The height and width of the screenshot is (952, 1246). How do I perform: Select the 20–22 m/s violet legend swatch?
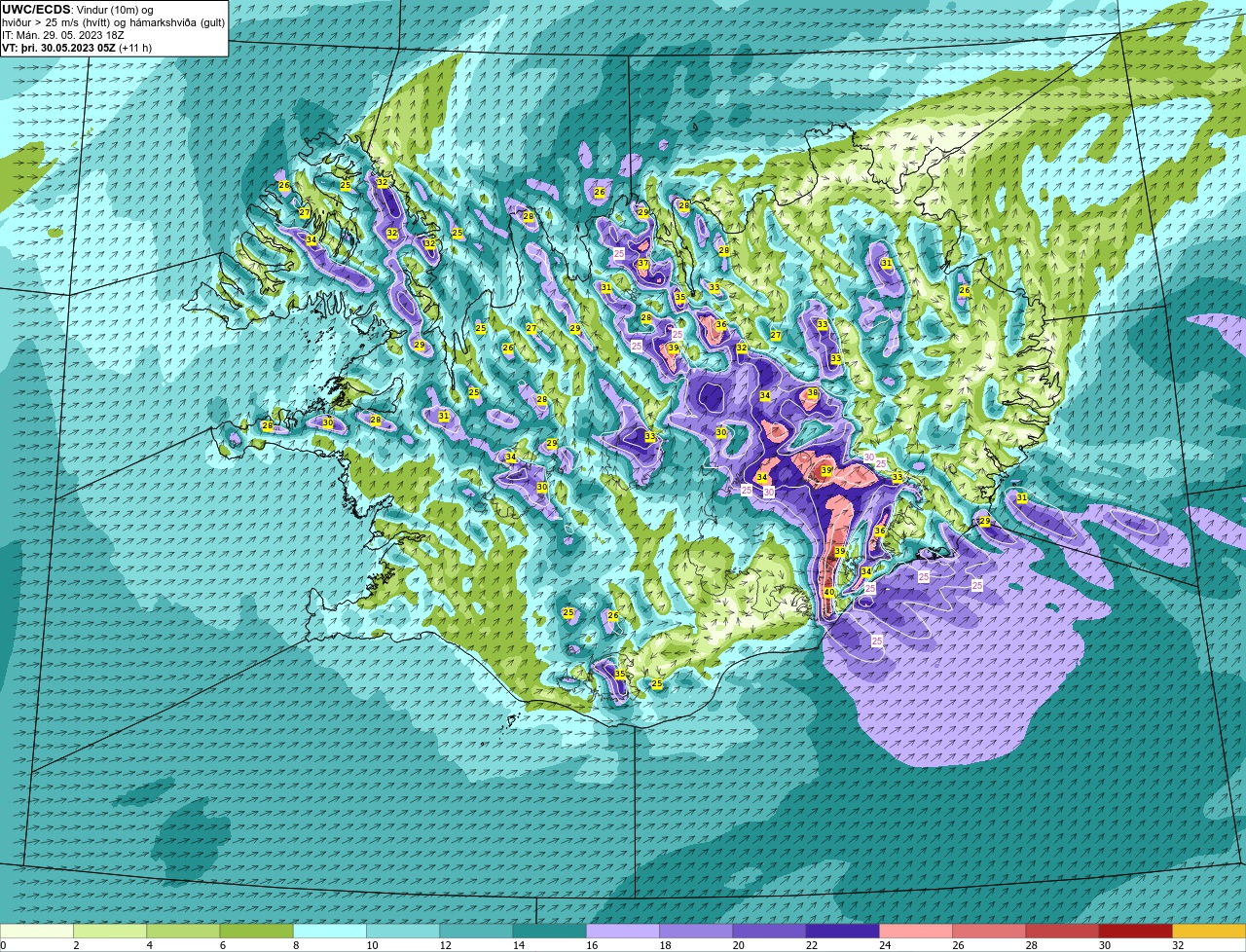(769, 931)
